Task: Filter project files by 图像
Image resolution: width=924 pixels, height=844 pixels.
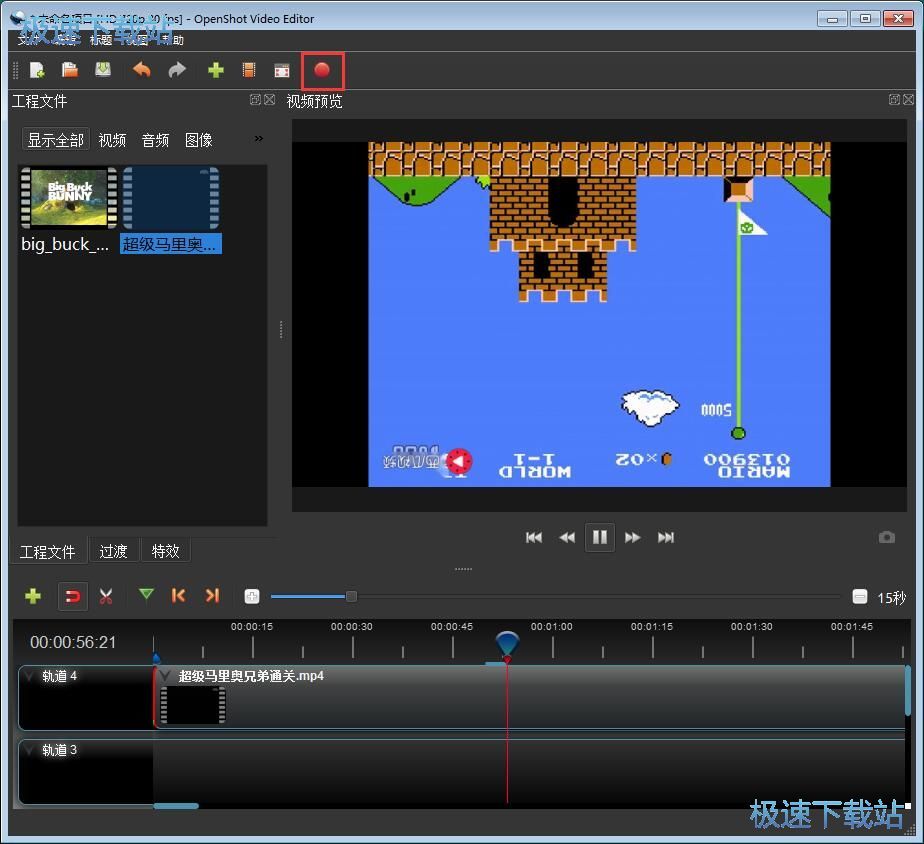Action: pyautogui.click(x=199, y=140)
